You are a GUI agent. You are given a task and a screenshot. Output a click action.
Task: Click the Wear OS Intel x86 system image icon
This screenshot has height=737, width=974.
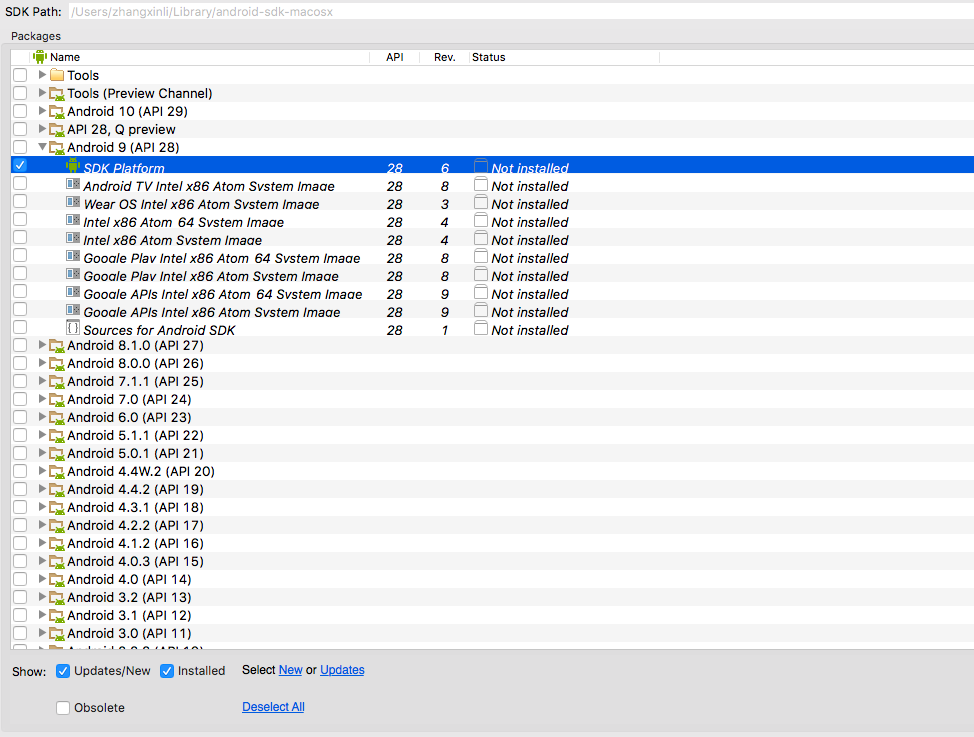coord(73,202)
